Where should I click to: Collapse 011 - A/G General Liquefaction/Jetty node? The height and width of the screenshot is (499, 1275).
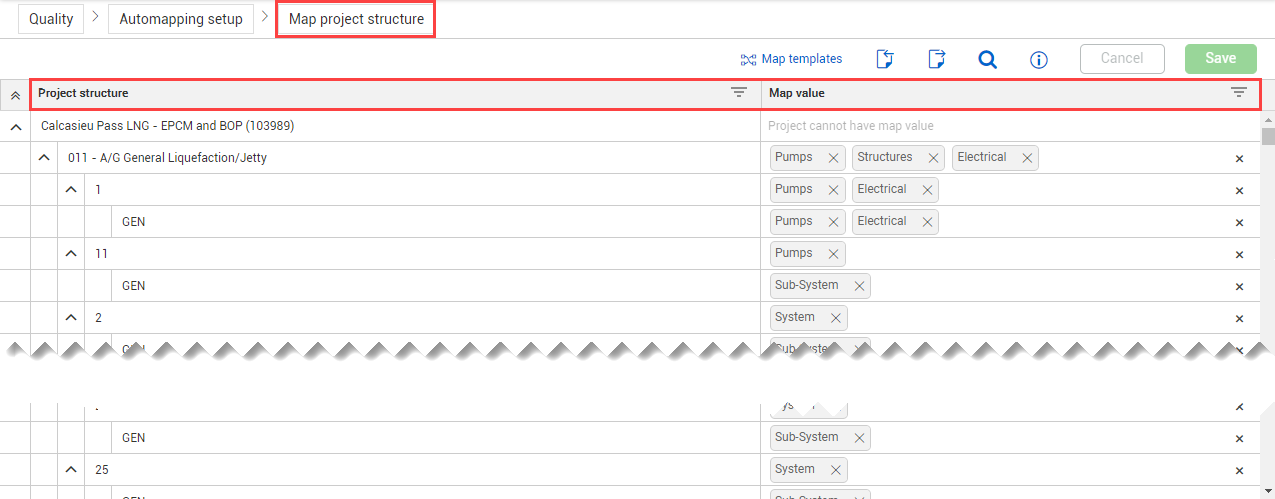44,158
